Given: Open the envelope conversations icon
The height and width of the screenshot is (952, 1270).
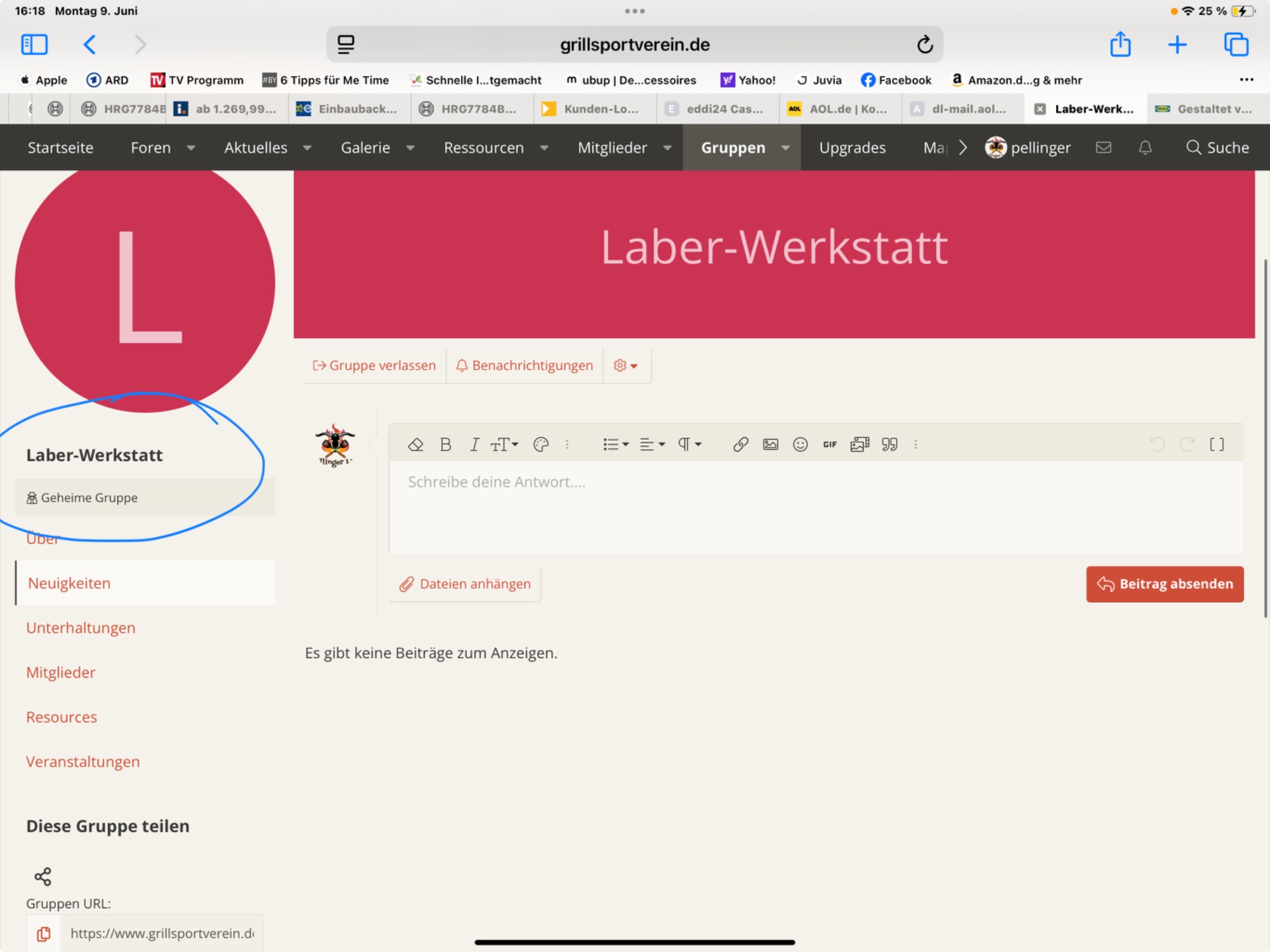Looking at the screenshot, I should pyautogui.click(x=1104, y=147).
